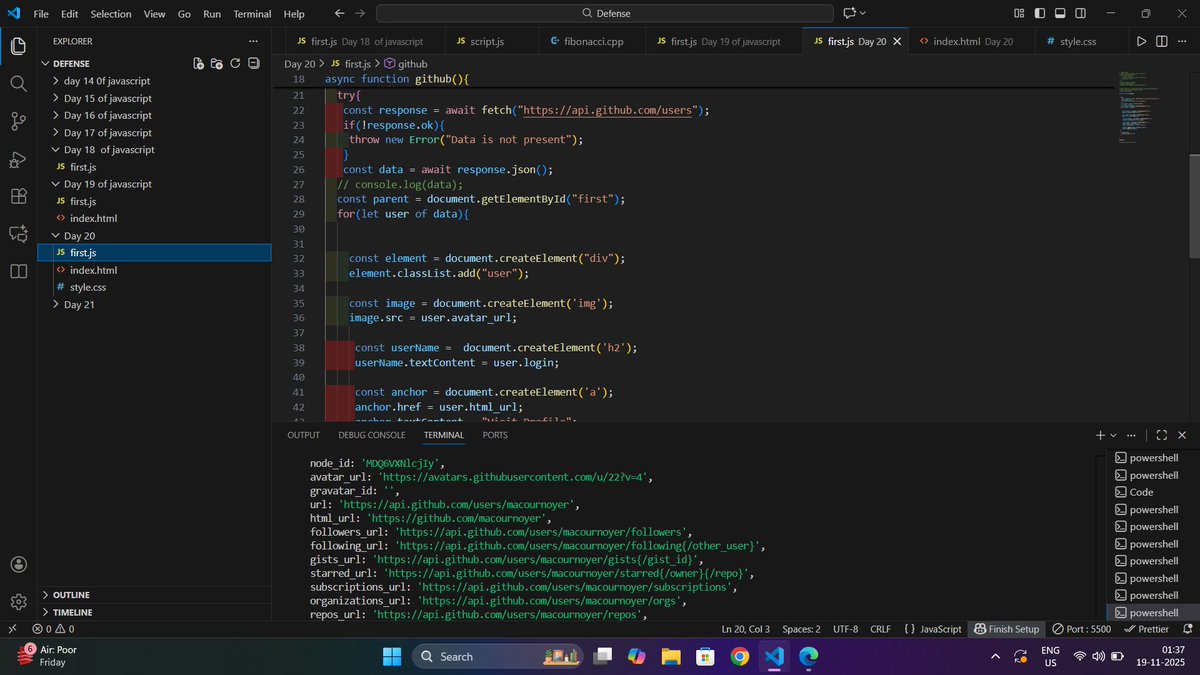The image size is (1200, 675).
Task: Change the CRLF end of line sequence
Action: tap(880, 629)
